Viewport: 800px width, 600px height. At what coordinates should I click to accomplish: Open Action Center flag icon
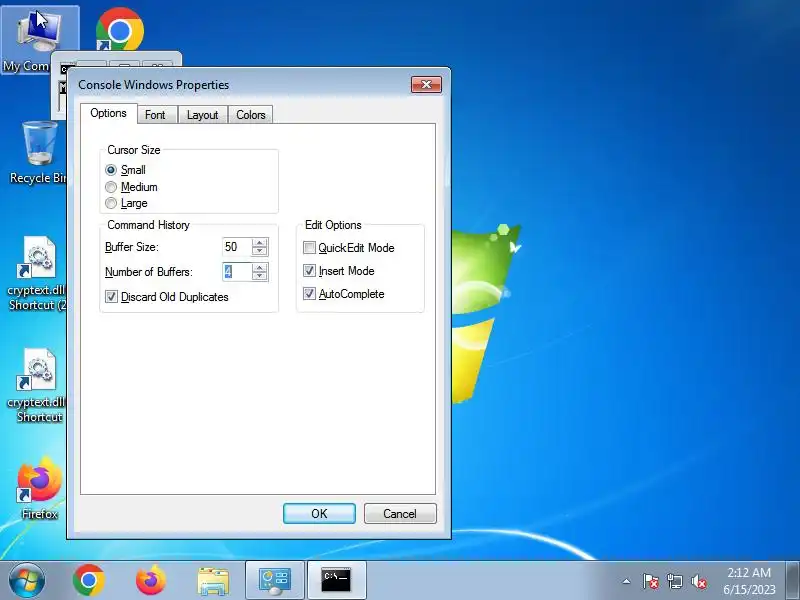651,581
